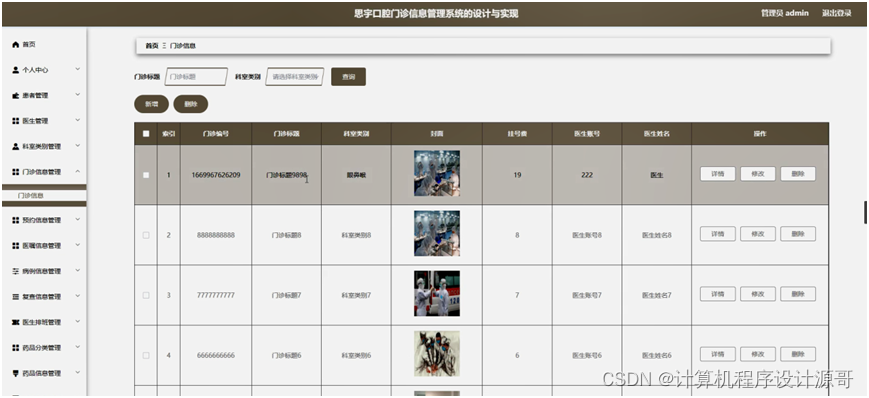This screenshot has width=869, height=398.
Task: Open 详情 for row 门诊标题6
Action: [718, 354]
